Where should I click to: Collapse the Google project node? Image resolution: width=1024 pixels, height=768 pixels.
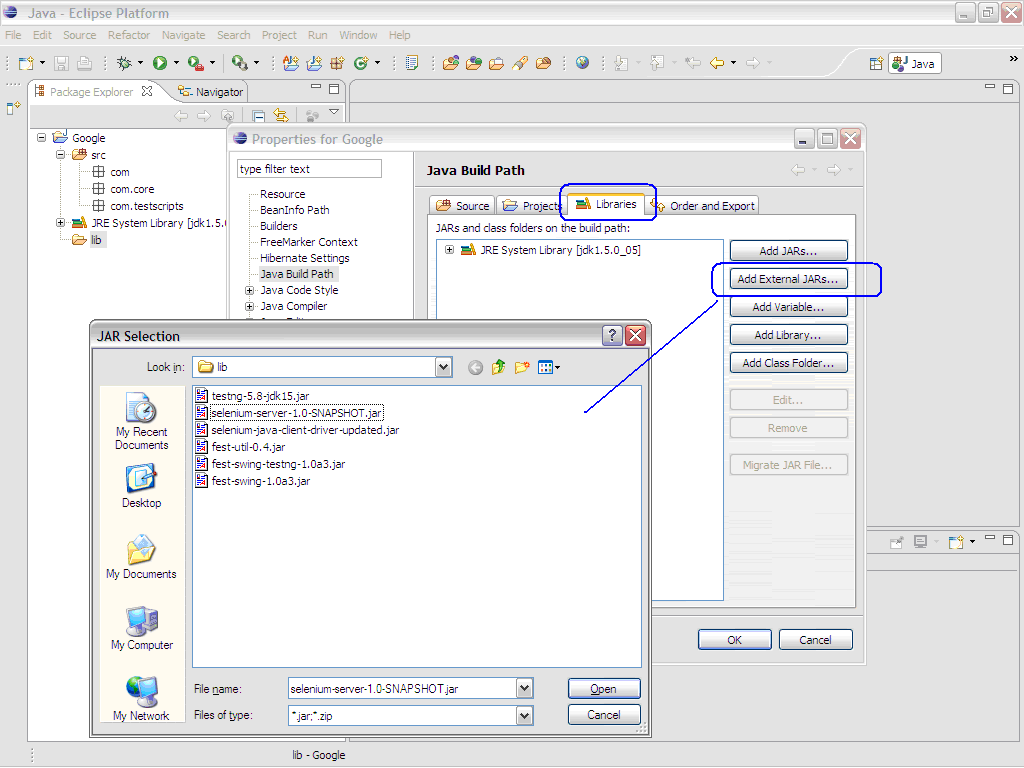pos(42,138)
